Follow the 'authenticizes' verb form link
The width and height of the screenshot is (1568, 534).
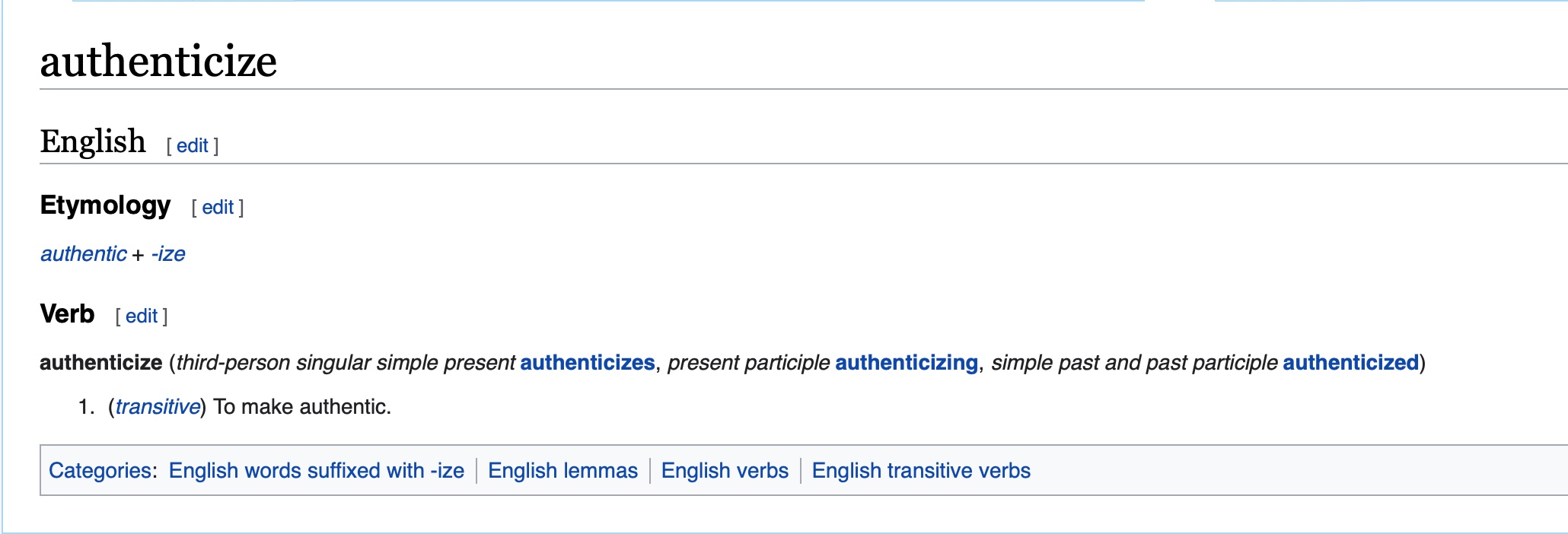tap(587, 363)
